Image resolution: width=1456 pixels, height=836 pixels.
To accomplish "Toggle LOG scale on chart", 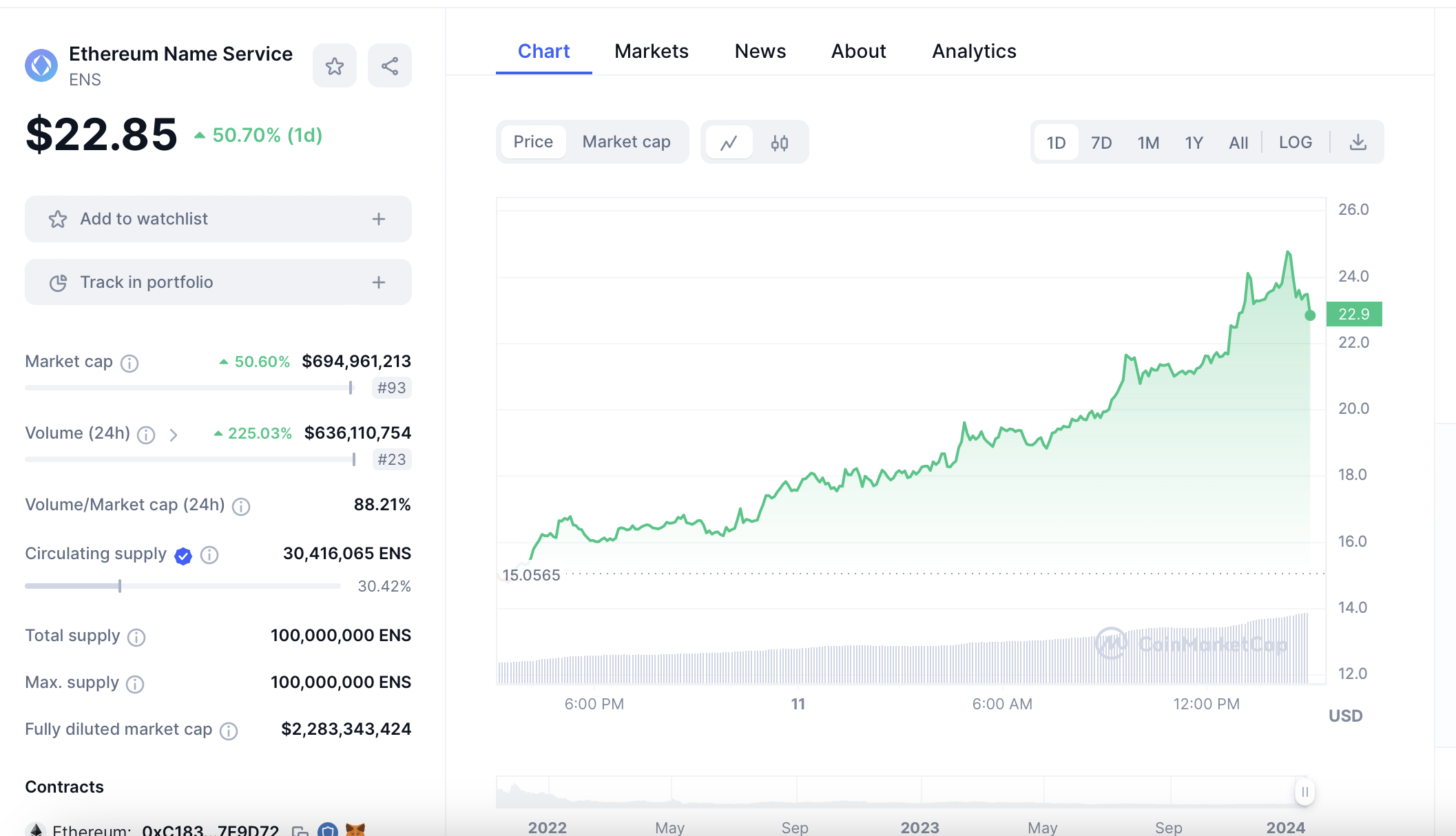I will click(1295, 143).
